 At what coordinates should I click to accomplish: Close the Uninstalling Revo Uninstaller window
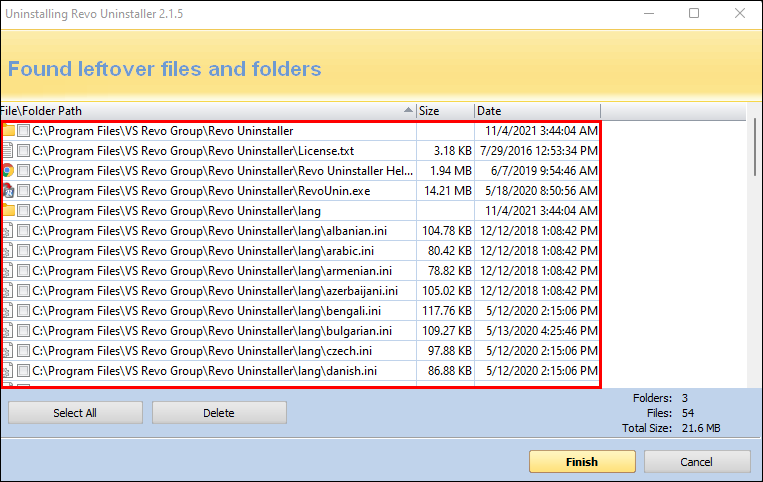[x=740, y=13]
